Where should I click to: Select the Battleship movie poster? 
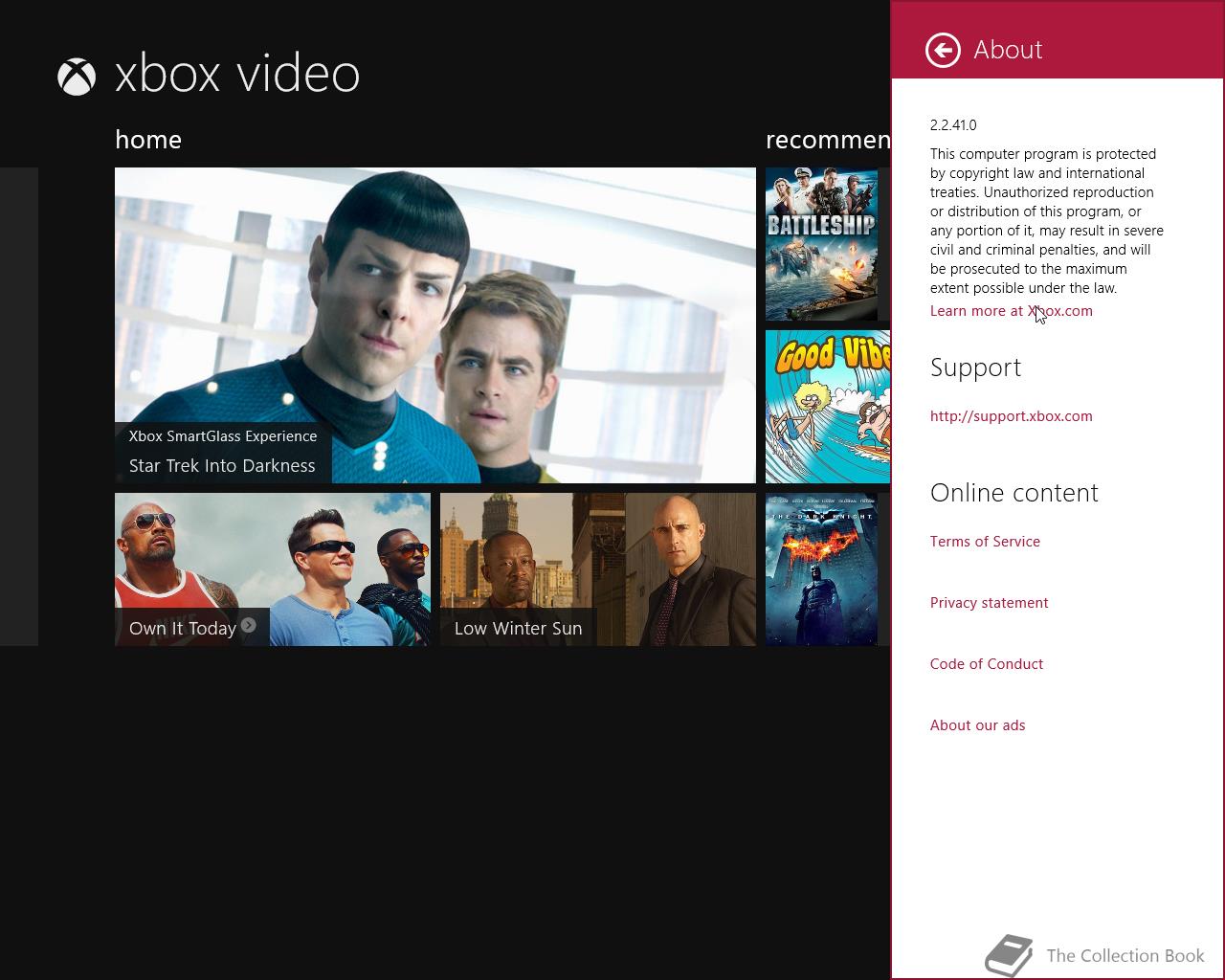(822, 244)
